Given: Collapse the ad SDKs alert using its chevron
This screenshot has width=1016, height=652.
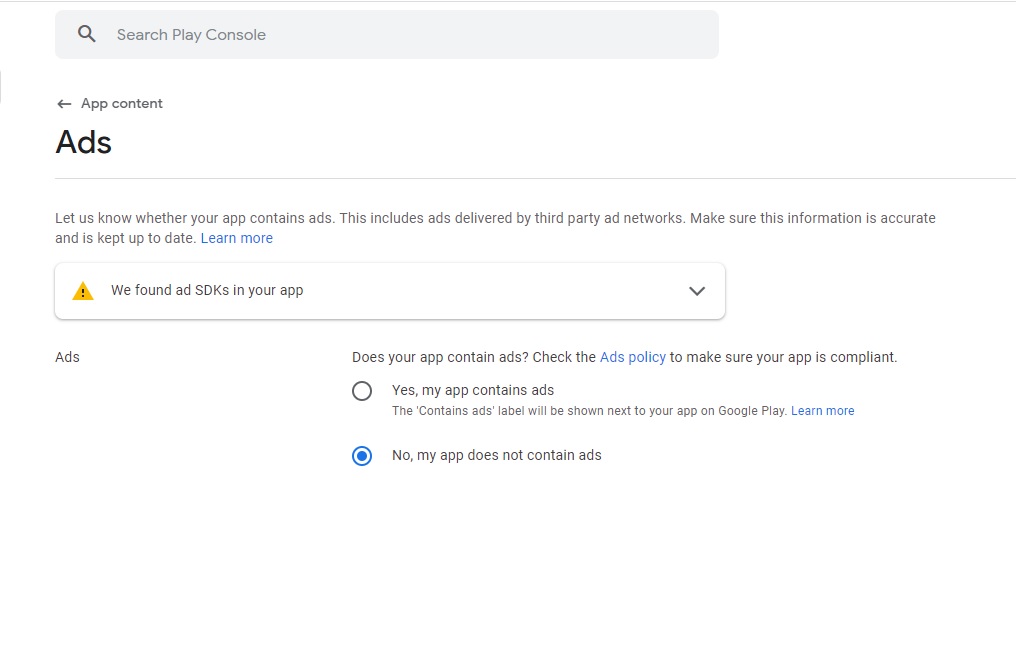Looking at the screenshot, I should (x=697, y=291).
